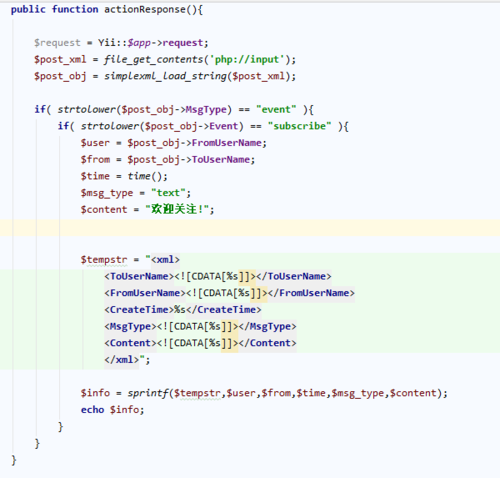Click the CreateTime XML line

point(183,309)
